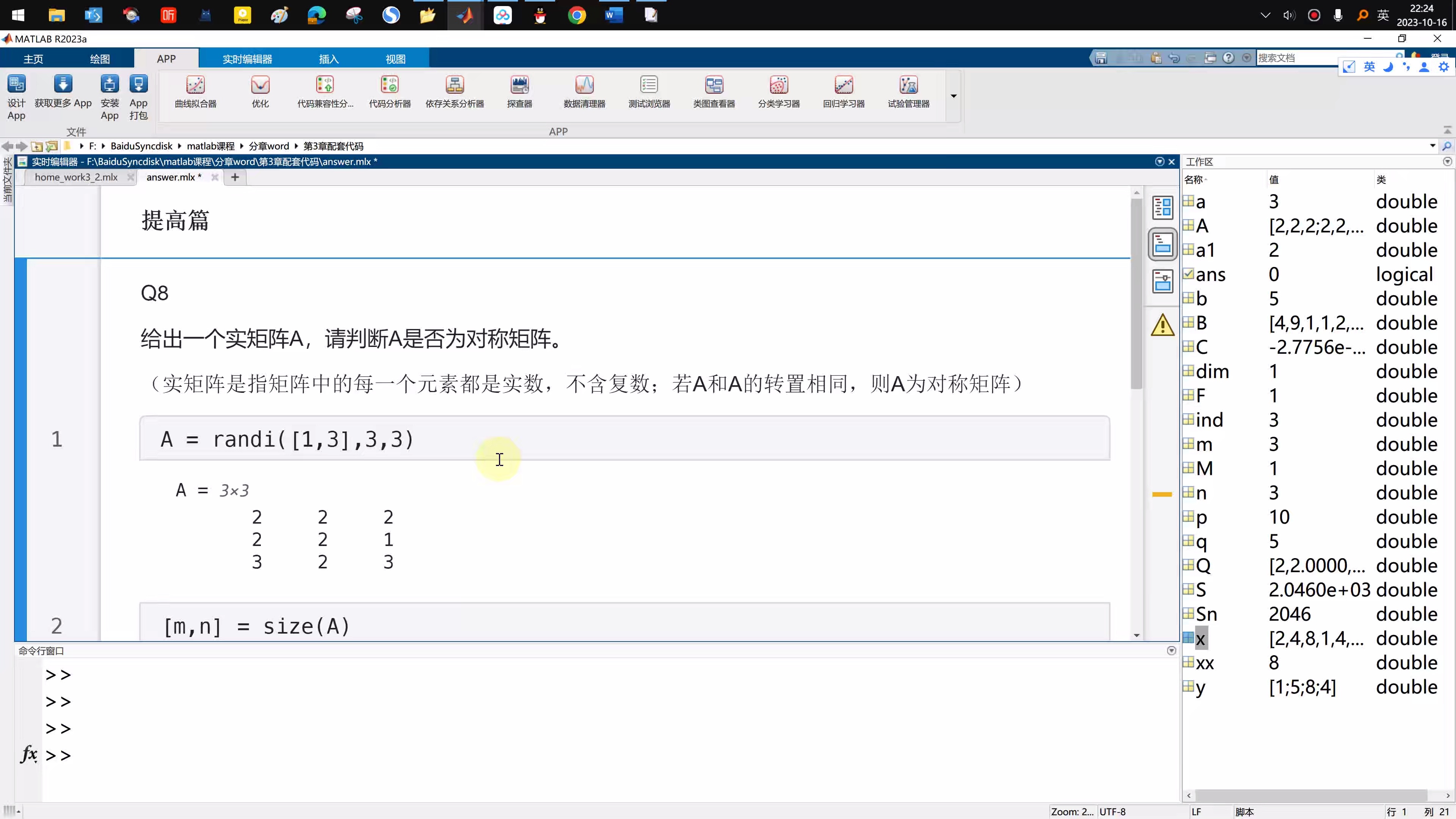Open the 分类学习器 app
Image resolution: width=1456 pixels, height=819 pixels.
(778, 92)
